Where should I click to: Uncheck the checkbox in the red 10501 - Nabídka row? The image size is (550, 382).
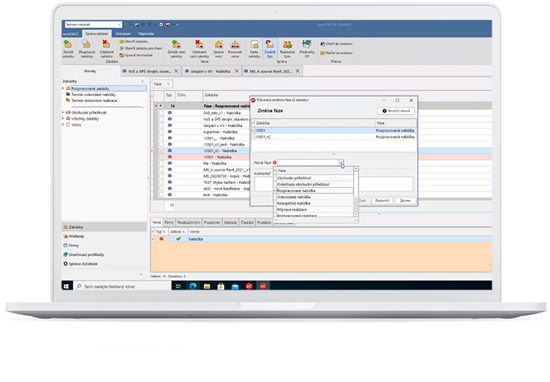[x=161, y=157]
